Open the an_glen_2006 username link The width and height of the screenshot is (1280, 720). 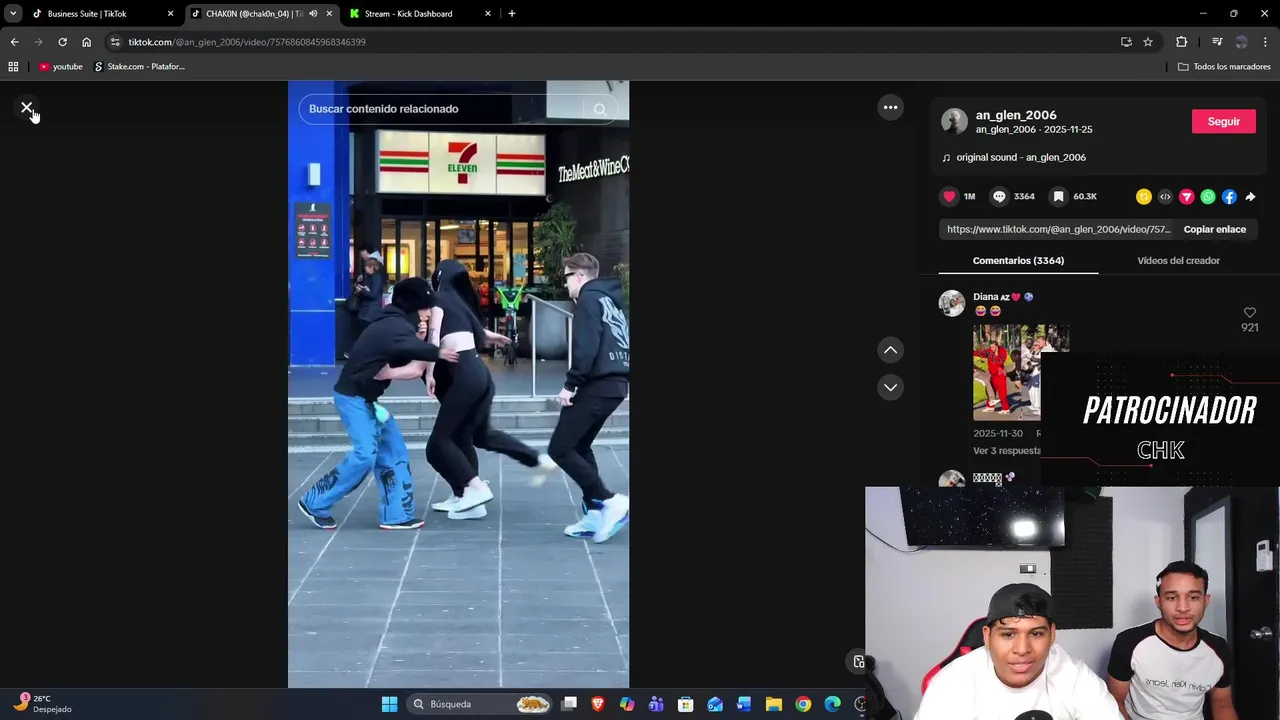tap(1016, 115)
